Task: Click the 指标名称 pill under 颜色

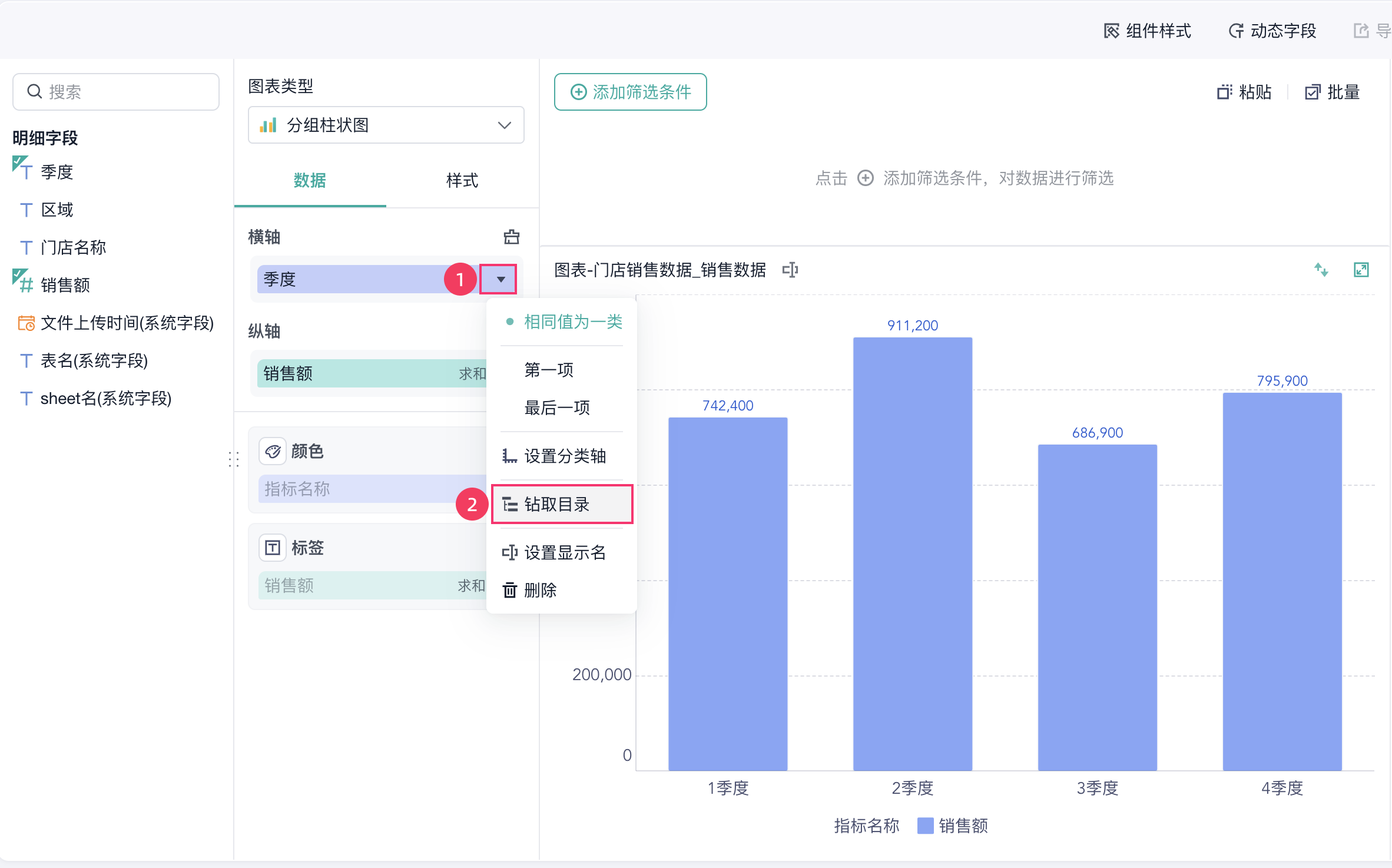Action: [372, 489]
